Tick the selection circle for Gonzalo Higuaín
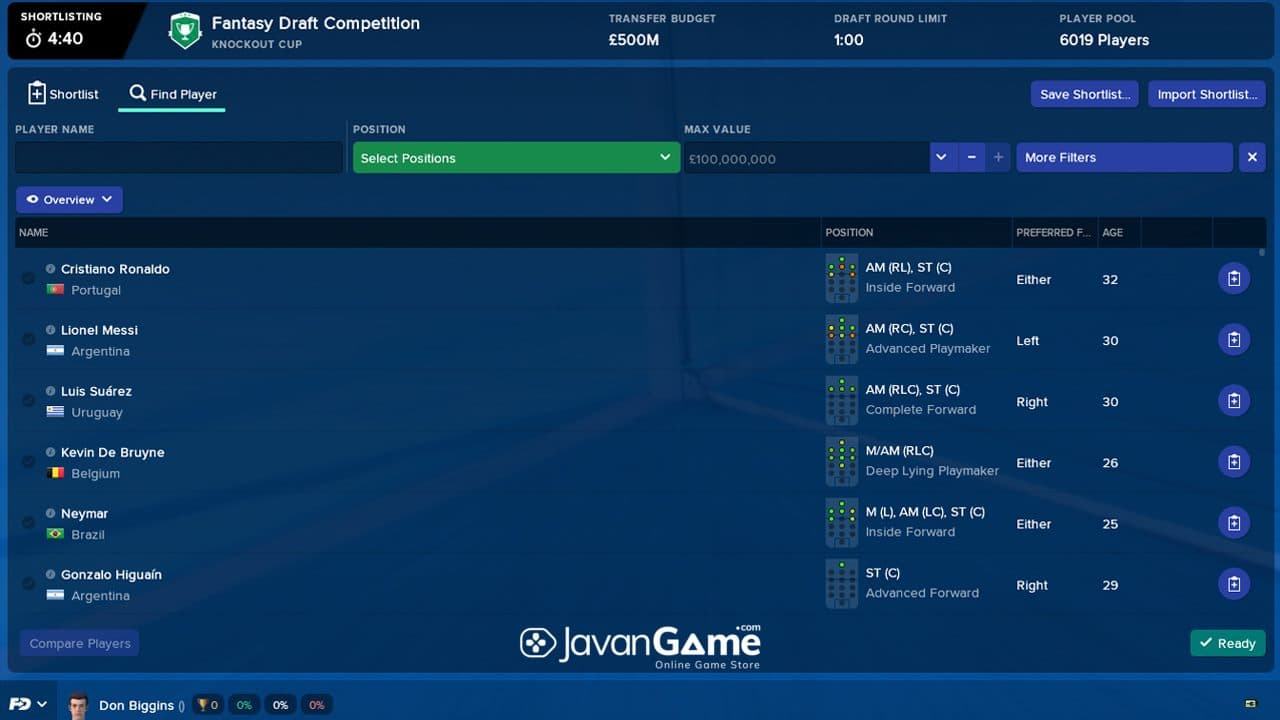Viewport: 1280px width, 720px height. click(28, 584)
